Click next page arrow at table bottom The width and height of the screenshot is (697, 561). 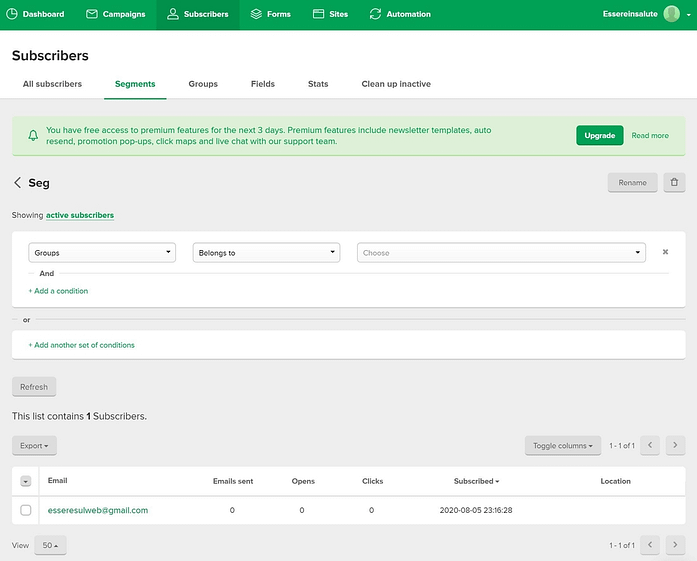[x=675, y=545]
